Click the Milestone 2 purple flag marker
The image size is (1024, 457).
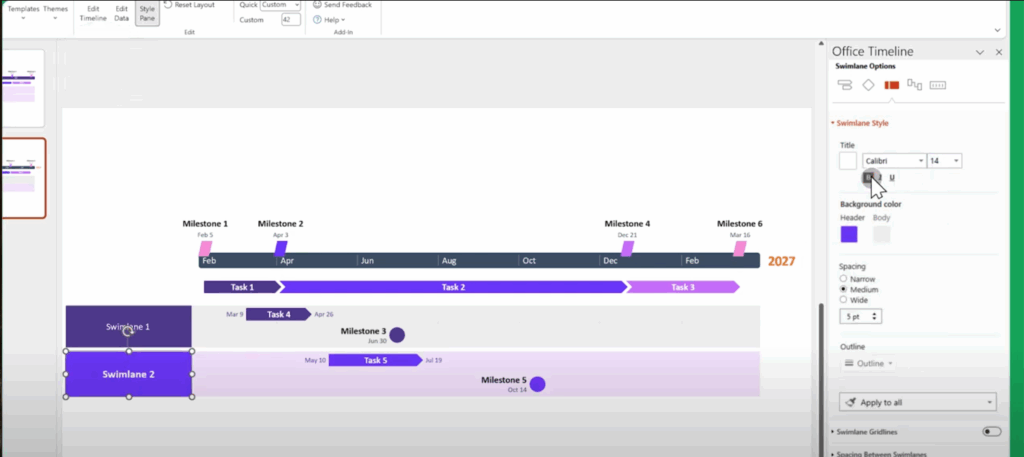[281, 249]
